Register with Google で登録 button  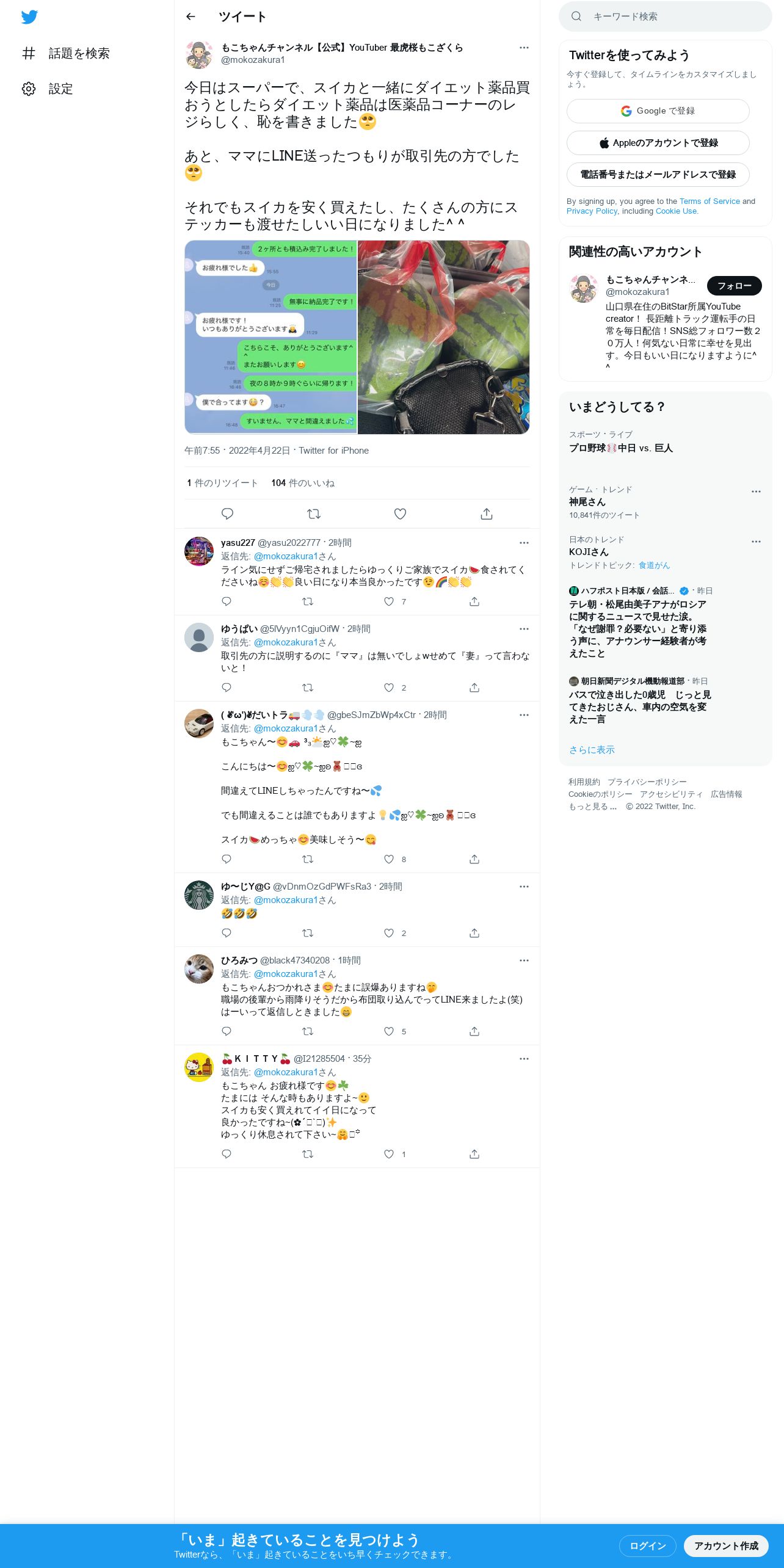point(658,111)
